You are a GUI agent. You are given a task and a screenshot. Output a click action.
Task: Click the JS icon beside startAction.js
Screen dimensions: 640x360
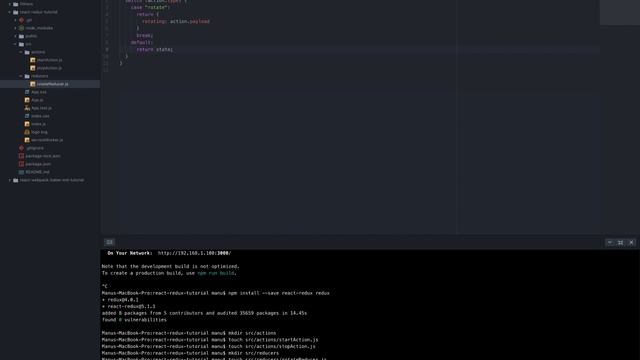point(33,60)
